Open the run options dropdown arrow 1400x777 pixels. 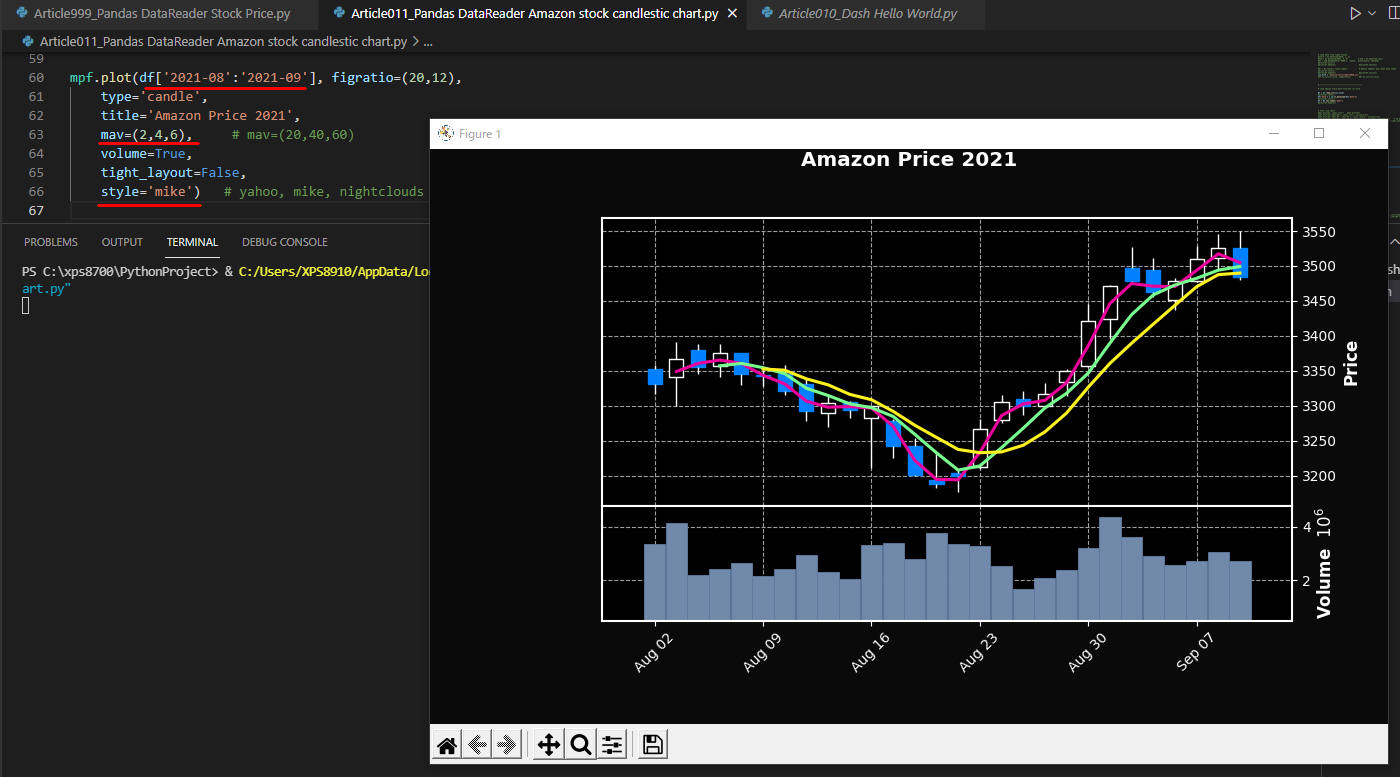[1372, 14]
